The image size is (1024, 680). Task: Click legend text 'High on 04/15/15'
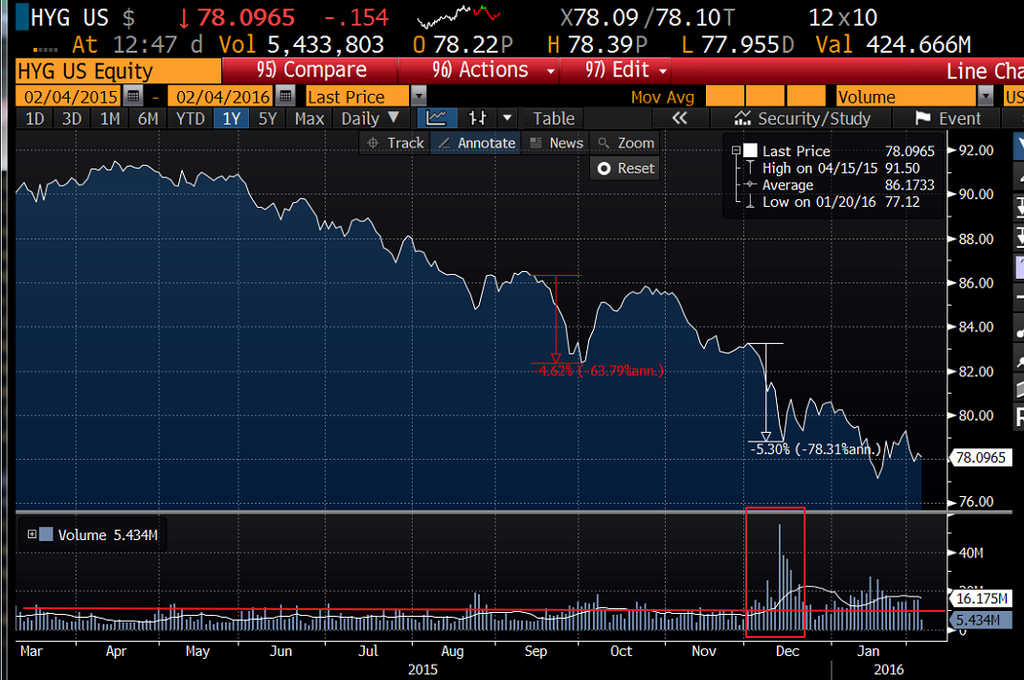point(820,168)
